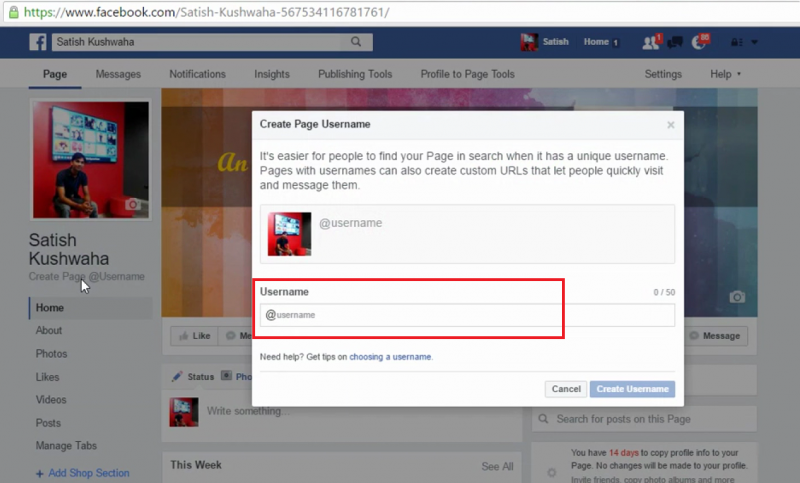Open the choosing a username link
800x483 pixels.
click(x=390, y=357)
